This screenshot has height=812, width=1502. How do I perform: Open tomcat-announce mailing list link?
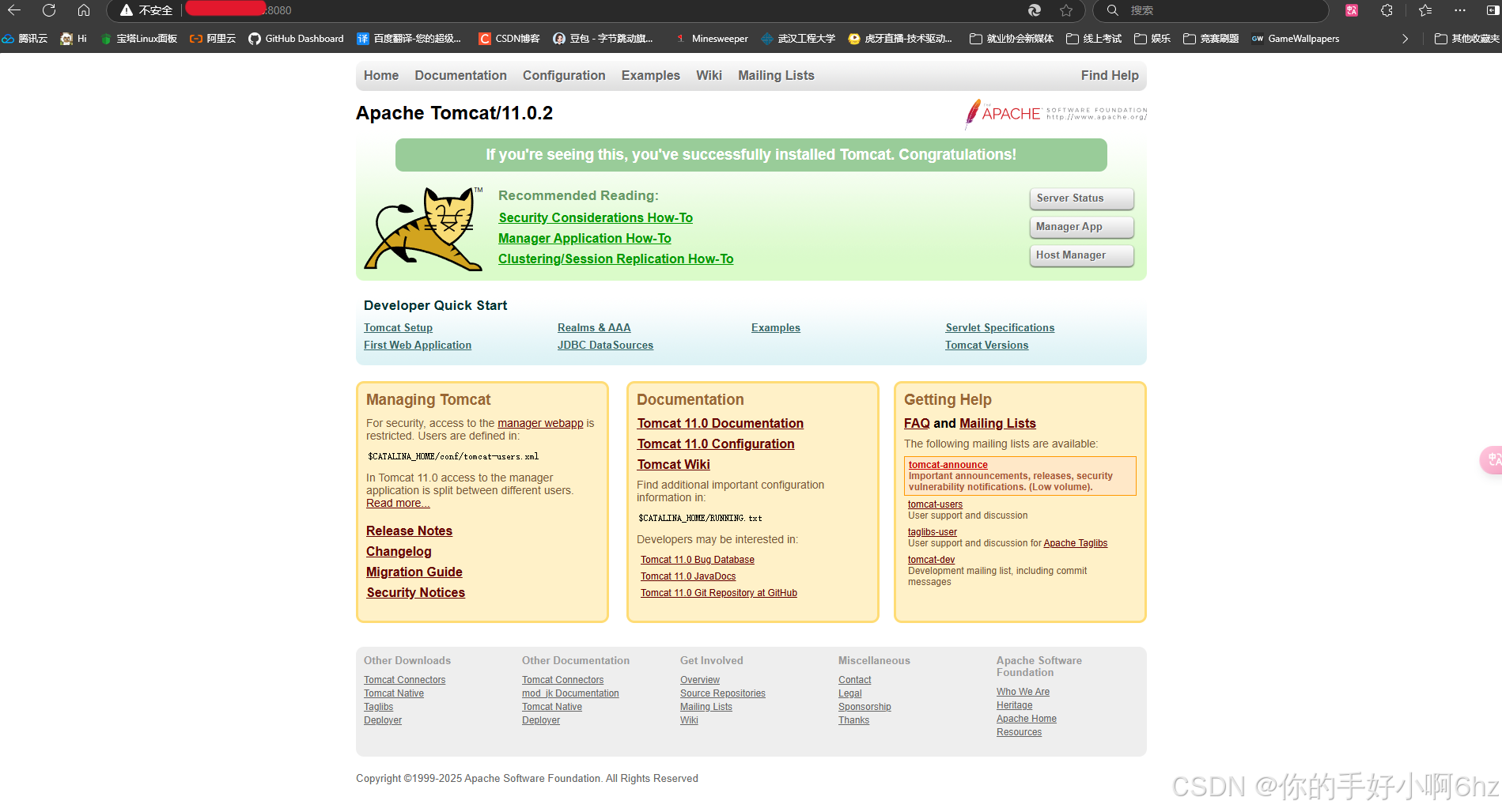tap(948, 465)
